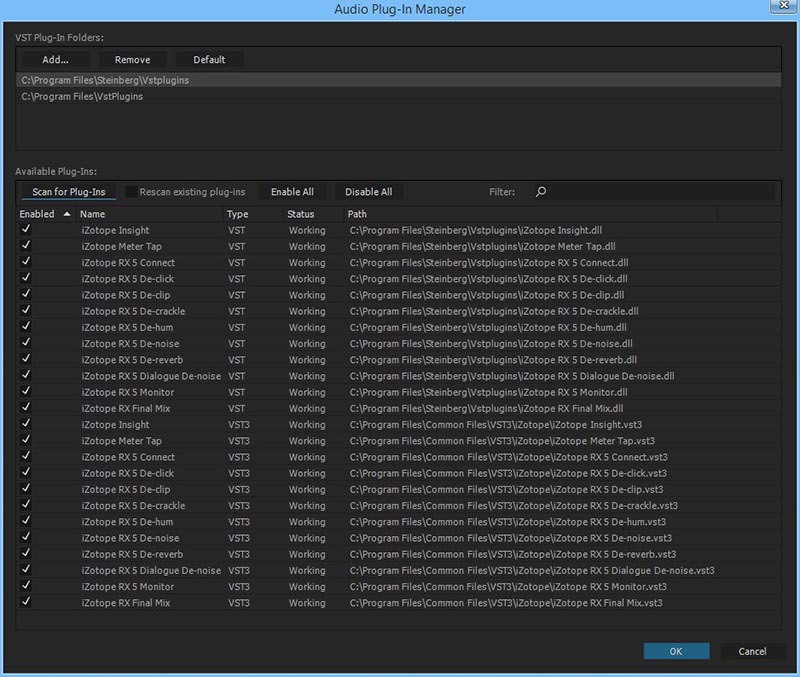Image resolution: width=800 pixels, height=677 pixels.
Task: Toggle iZotope RX 5 Connect VST3 checkbox
Action: point(26,456)
